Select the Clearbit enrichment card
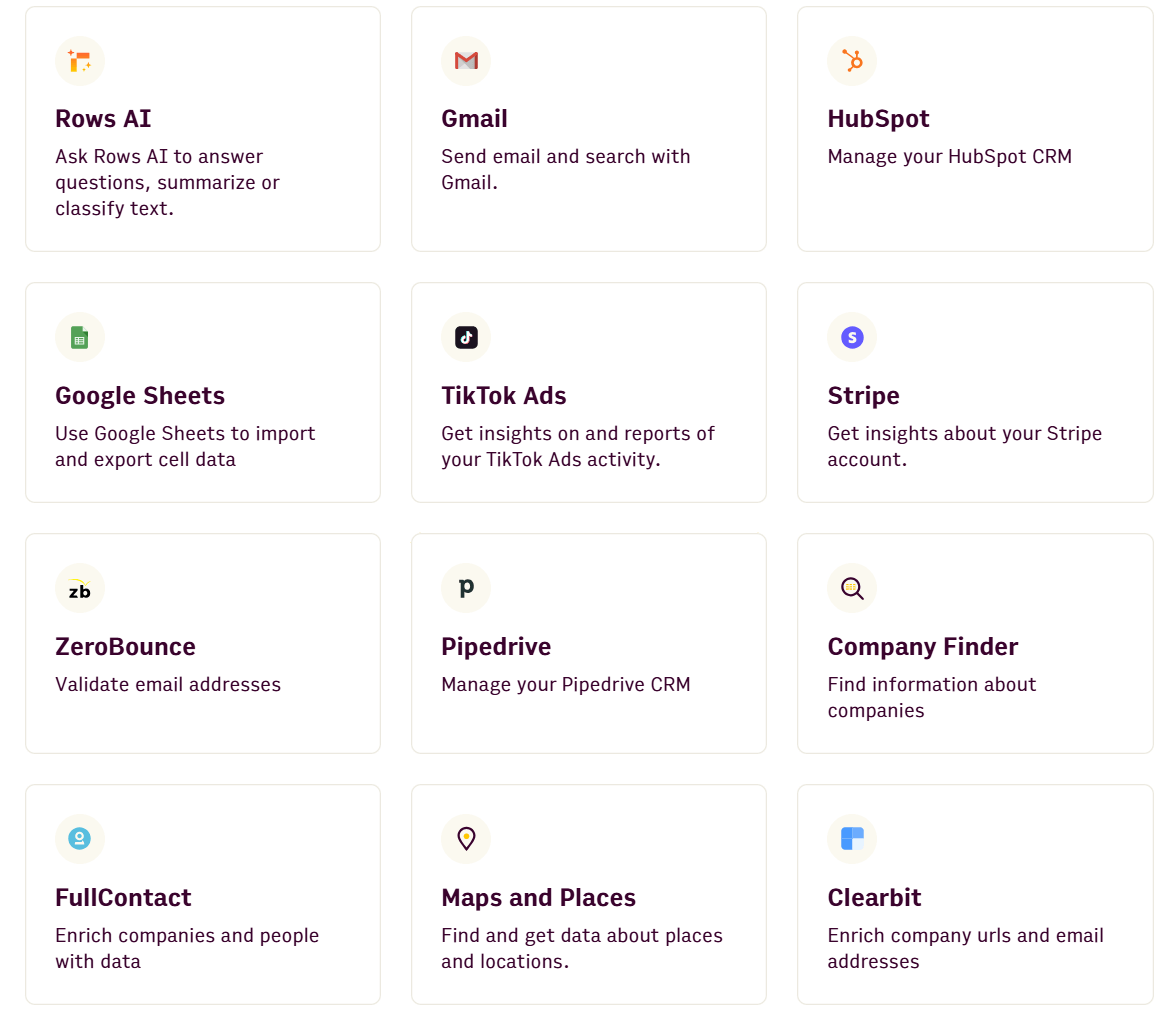The height and width of the screenshot is (1019, 1170). tap(974, 893)
